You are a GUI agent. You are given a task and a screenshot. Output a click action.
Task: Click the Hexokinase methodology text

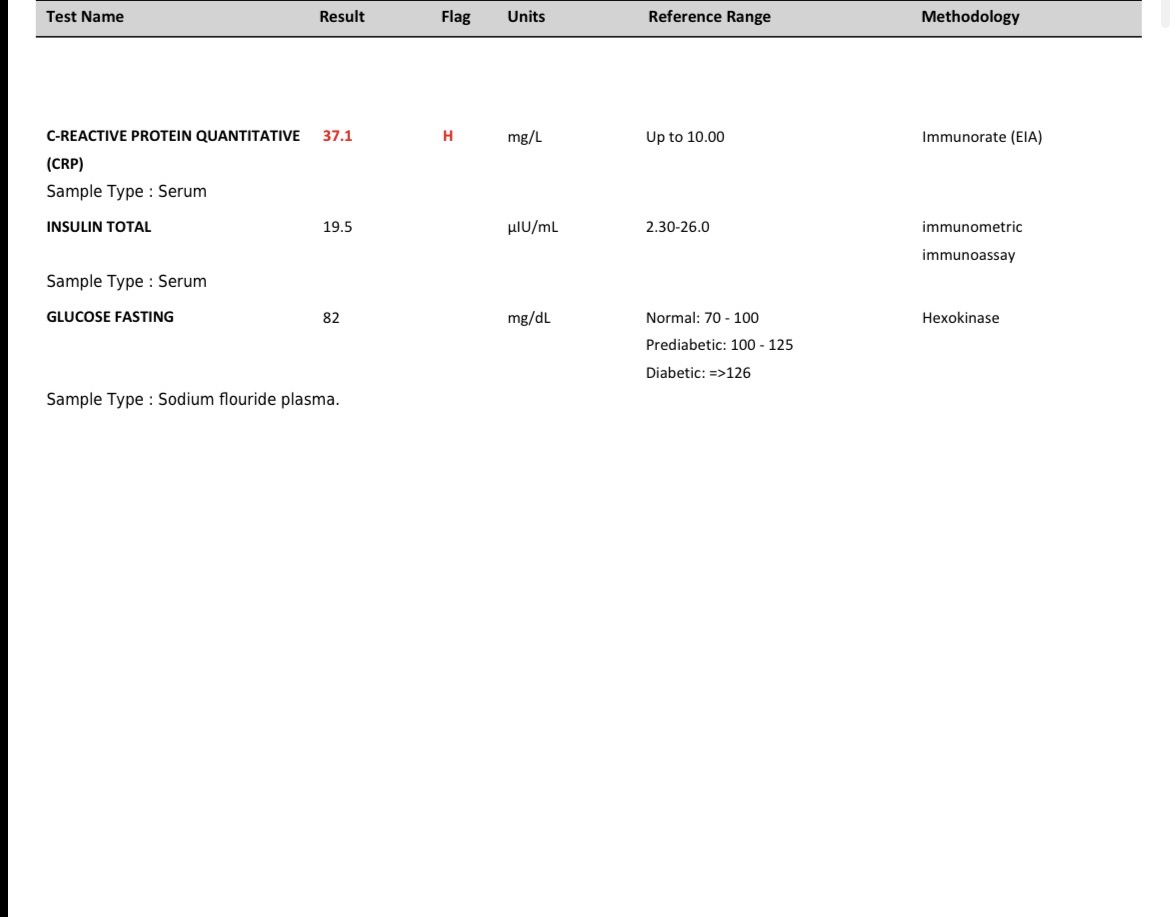pyautogui.click(x=960, y=318)
